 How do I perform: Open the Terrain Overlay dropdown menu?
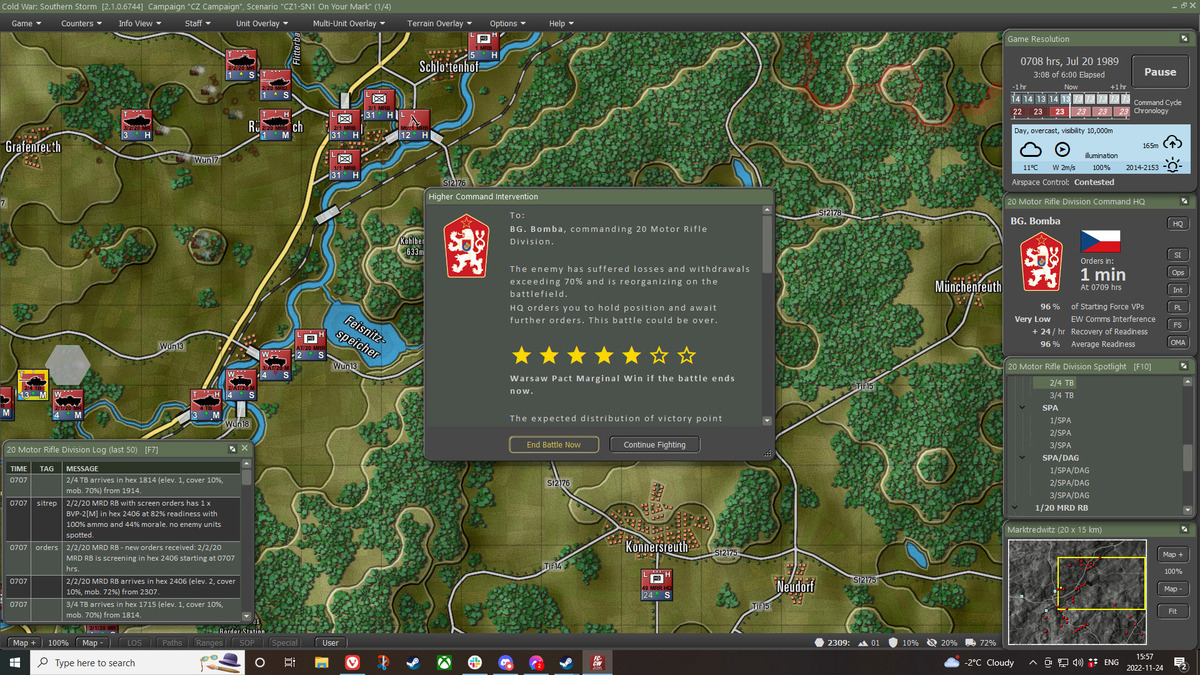point(440,23)
